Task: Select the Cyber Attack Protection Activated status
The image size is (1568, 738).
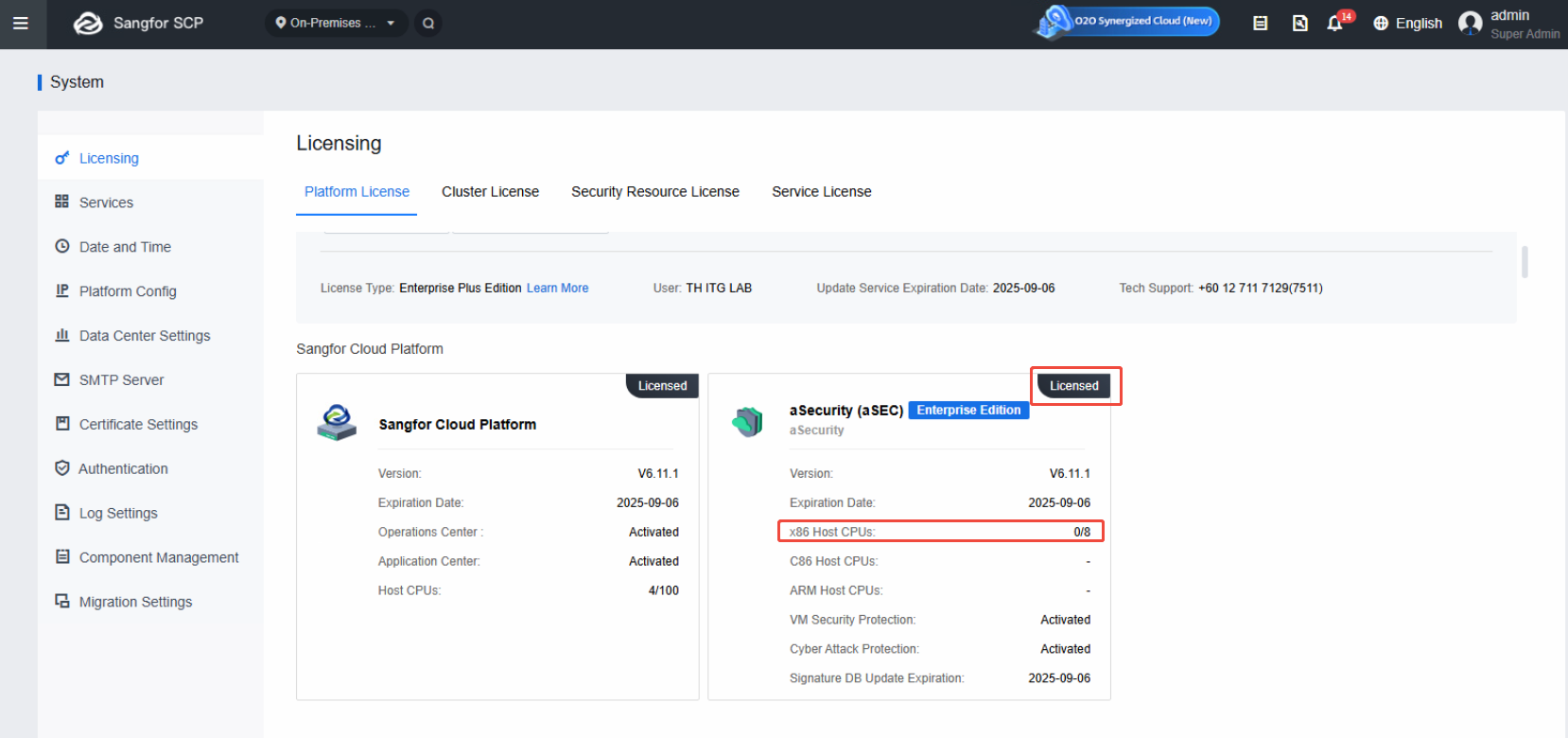Action: (x=1065, y=650)
